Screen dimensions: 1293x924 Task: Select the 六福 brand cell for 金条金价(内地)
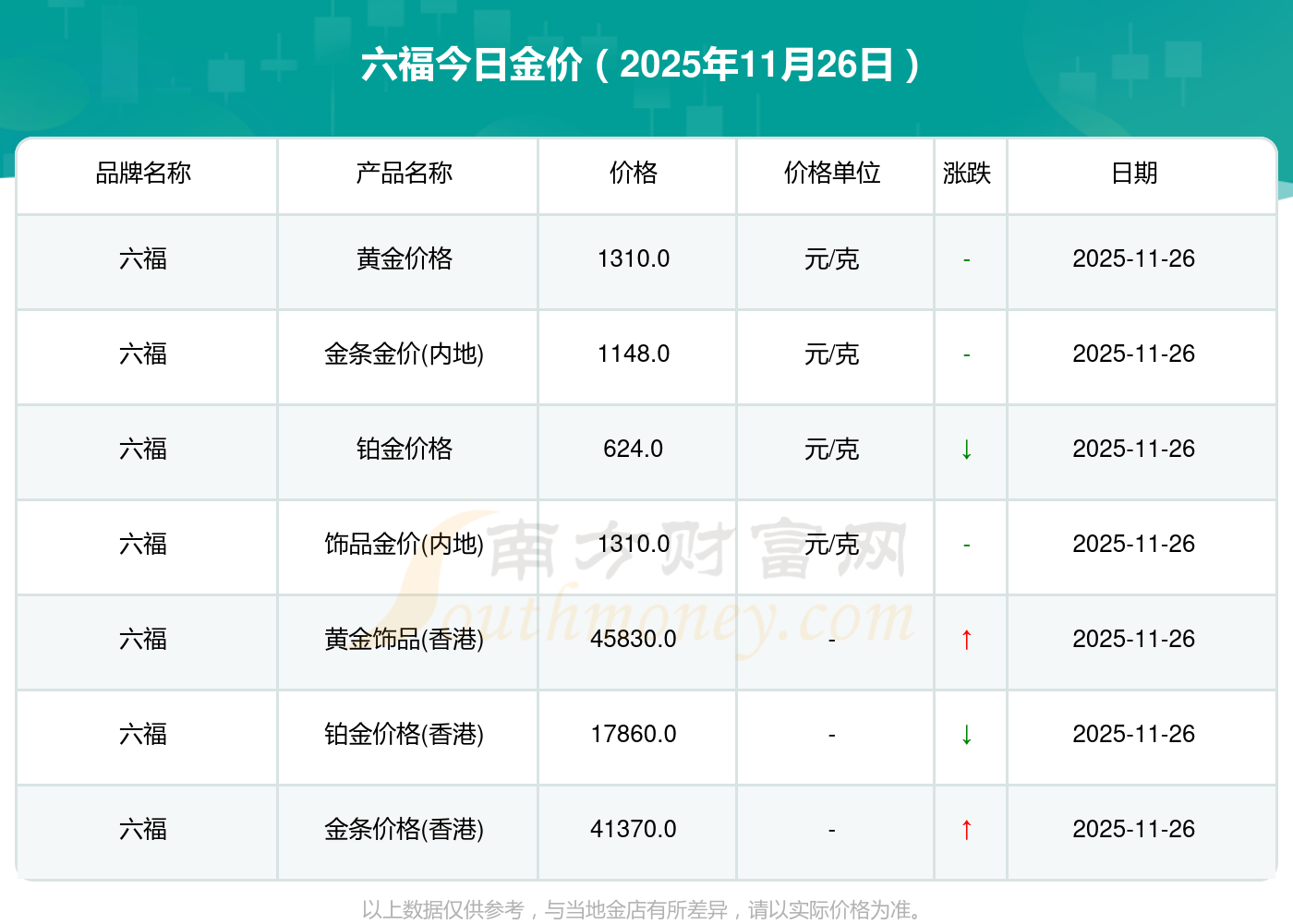[x=143, y=354]
